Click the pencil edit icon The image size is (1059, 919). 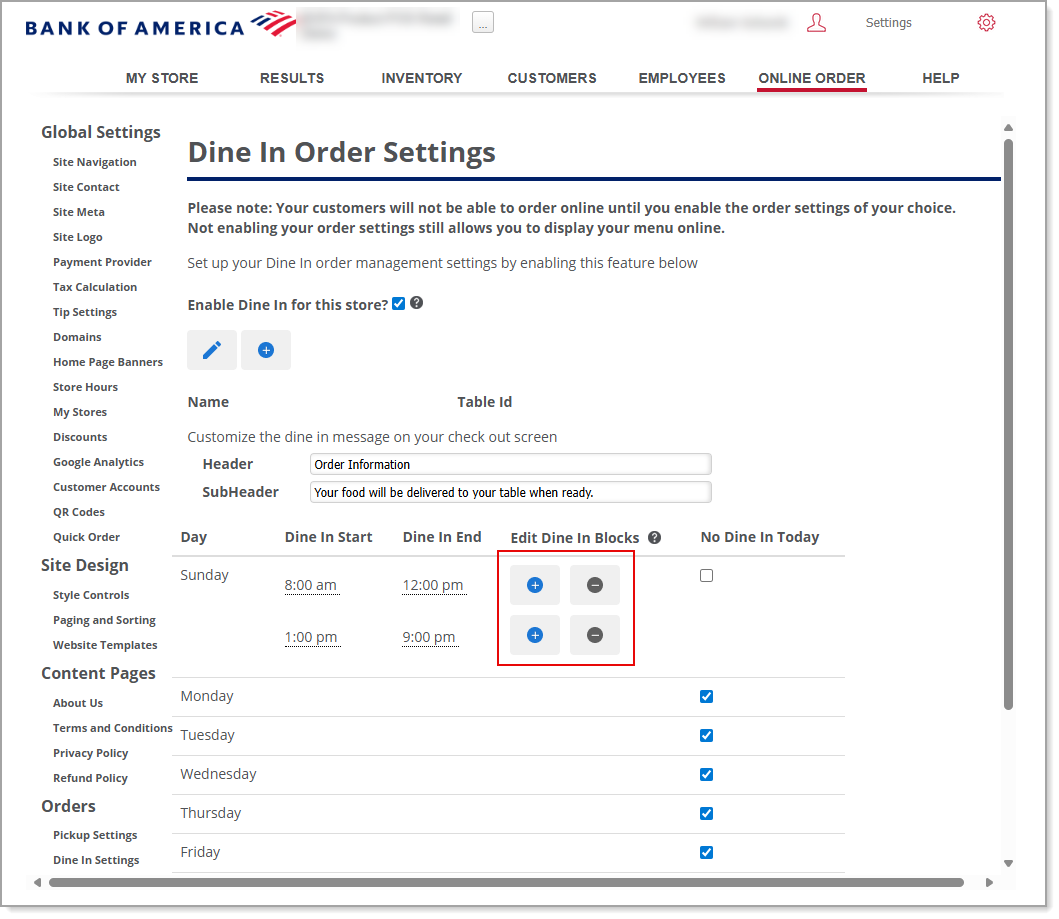point(211,350)
